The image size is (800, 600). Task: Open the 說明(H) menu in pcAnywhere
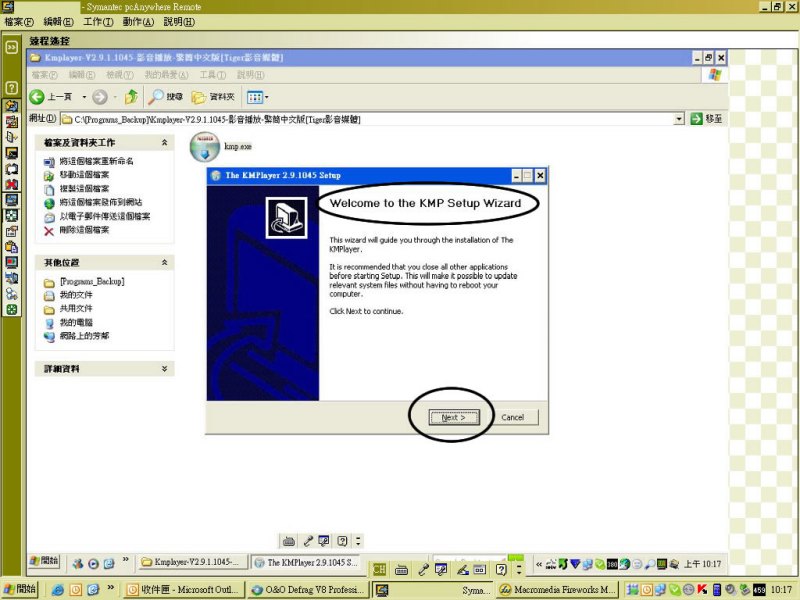tap(179, 22)
